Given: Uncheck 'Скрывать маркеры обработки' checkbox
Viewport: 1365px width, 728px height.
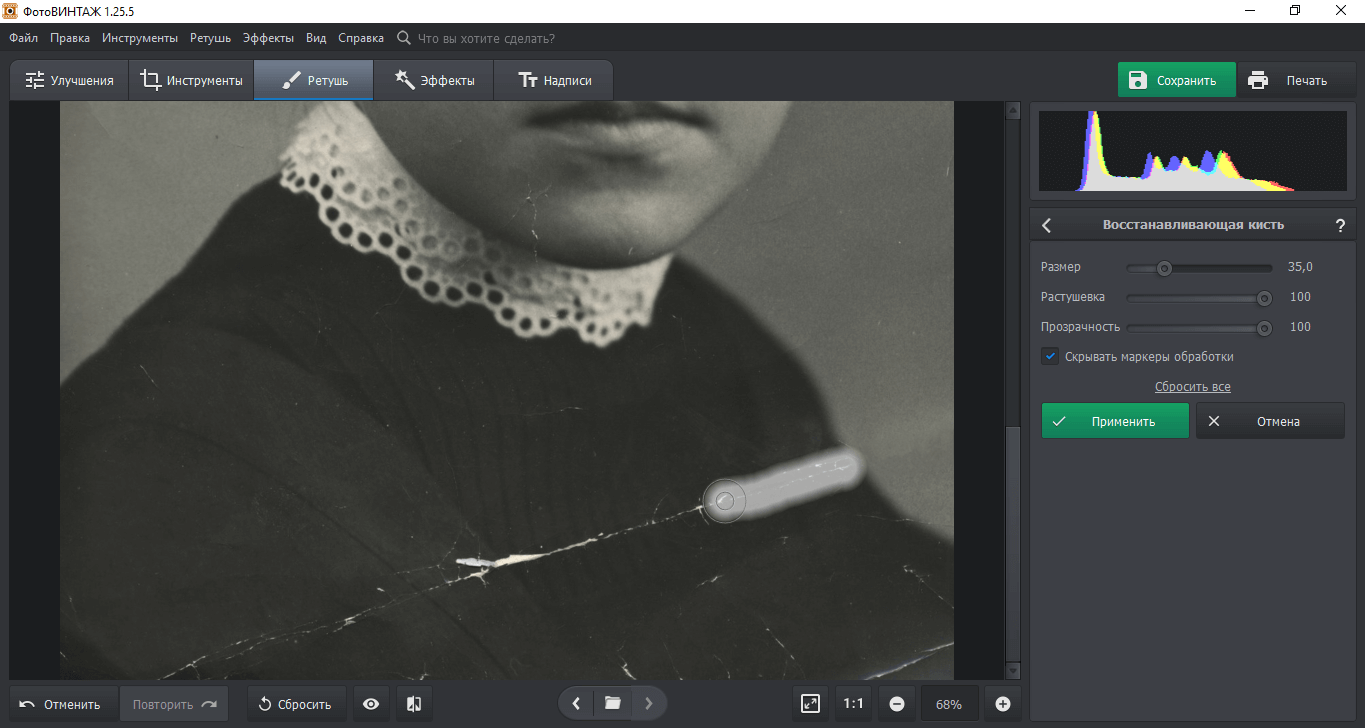Looking at the screenshot, I should [1050, 356].
